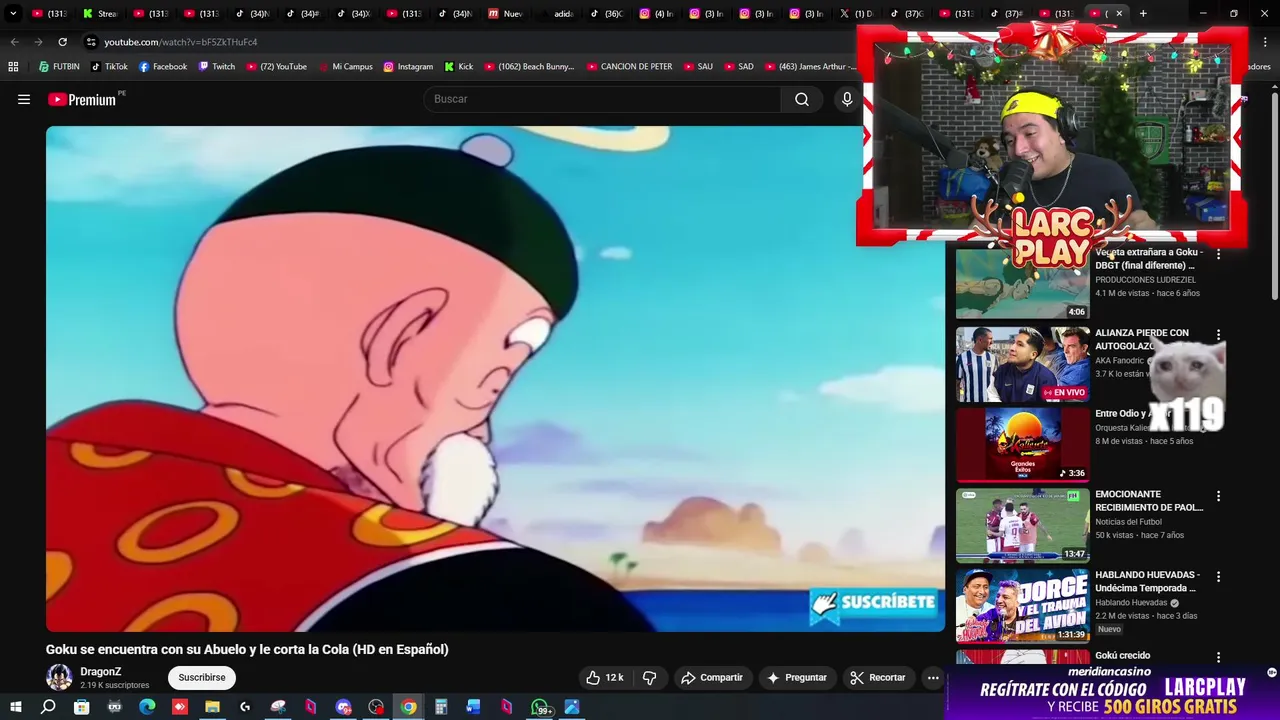Open options for the Vegeta extraña a Goku video
This screenshot has height=720, width=1280.
point(1218,254)
